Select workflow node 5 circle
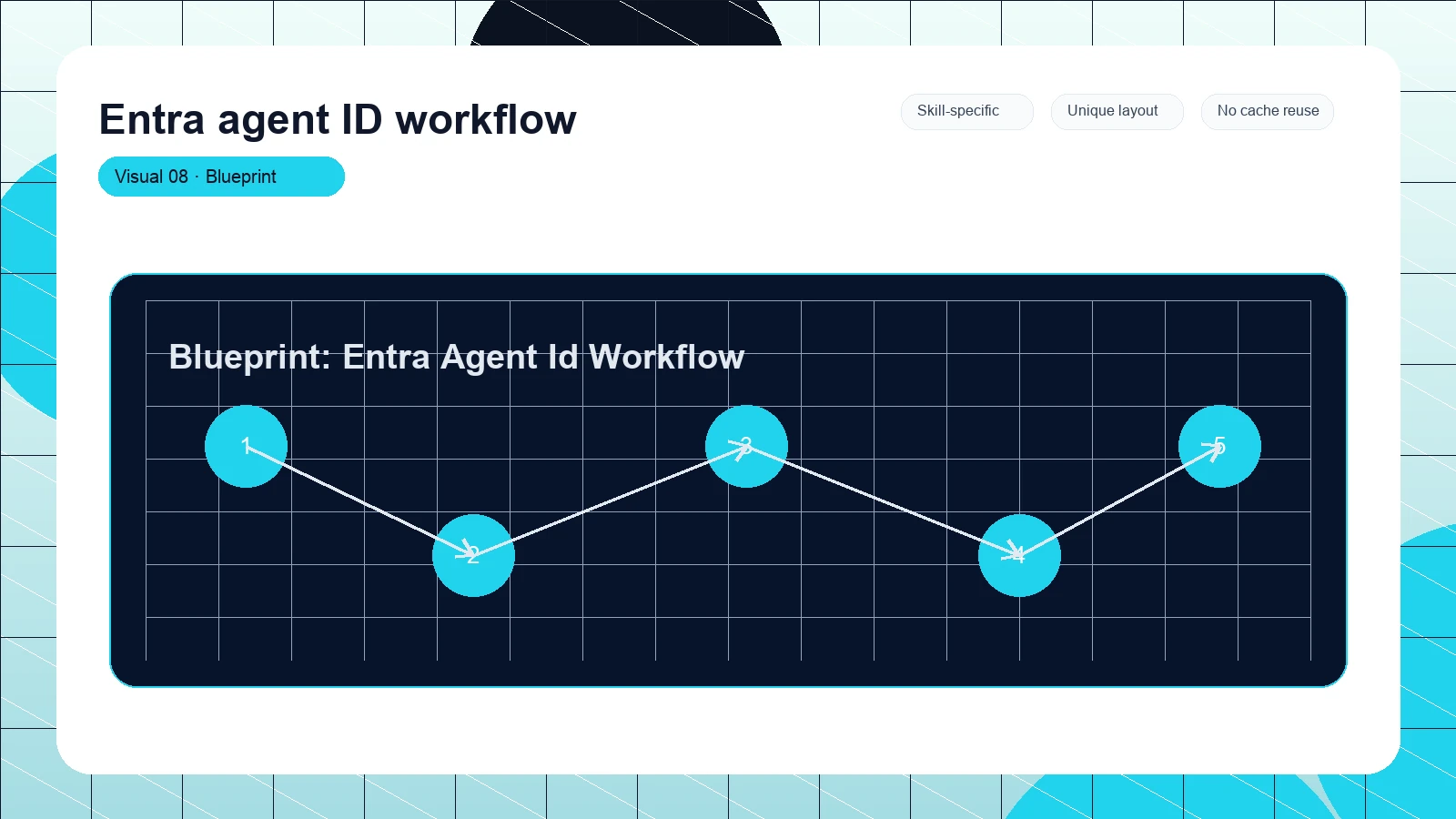 point(1219,446)
